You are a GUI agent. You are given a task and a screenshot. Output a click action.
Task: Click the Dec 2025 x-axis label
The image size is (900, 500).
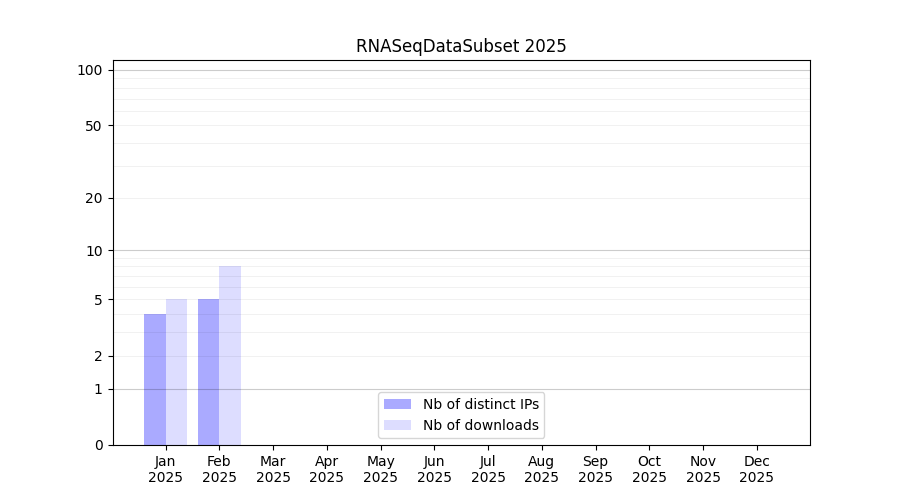(756, 469)
